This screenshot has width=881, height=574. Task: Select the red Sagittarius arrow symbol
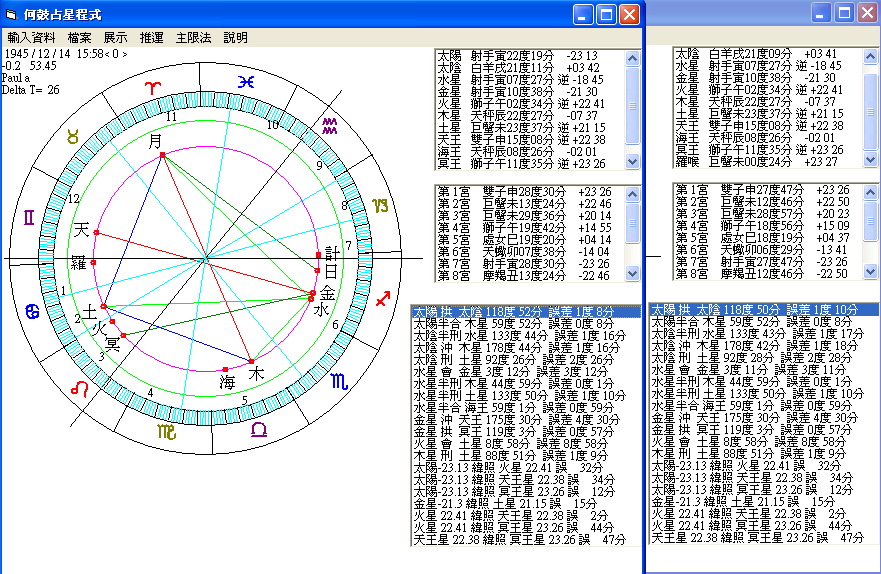(x=381, y=299)
